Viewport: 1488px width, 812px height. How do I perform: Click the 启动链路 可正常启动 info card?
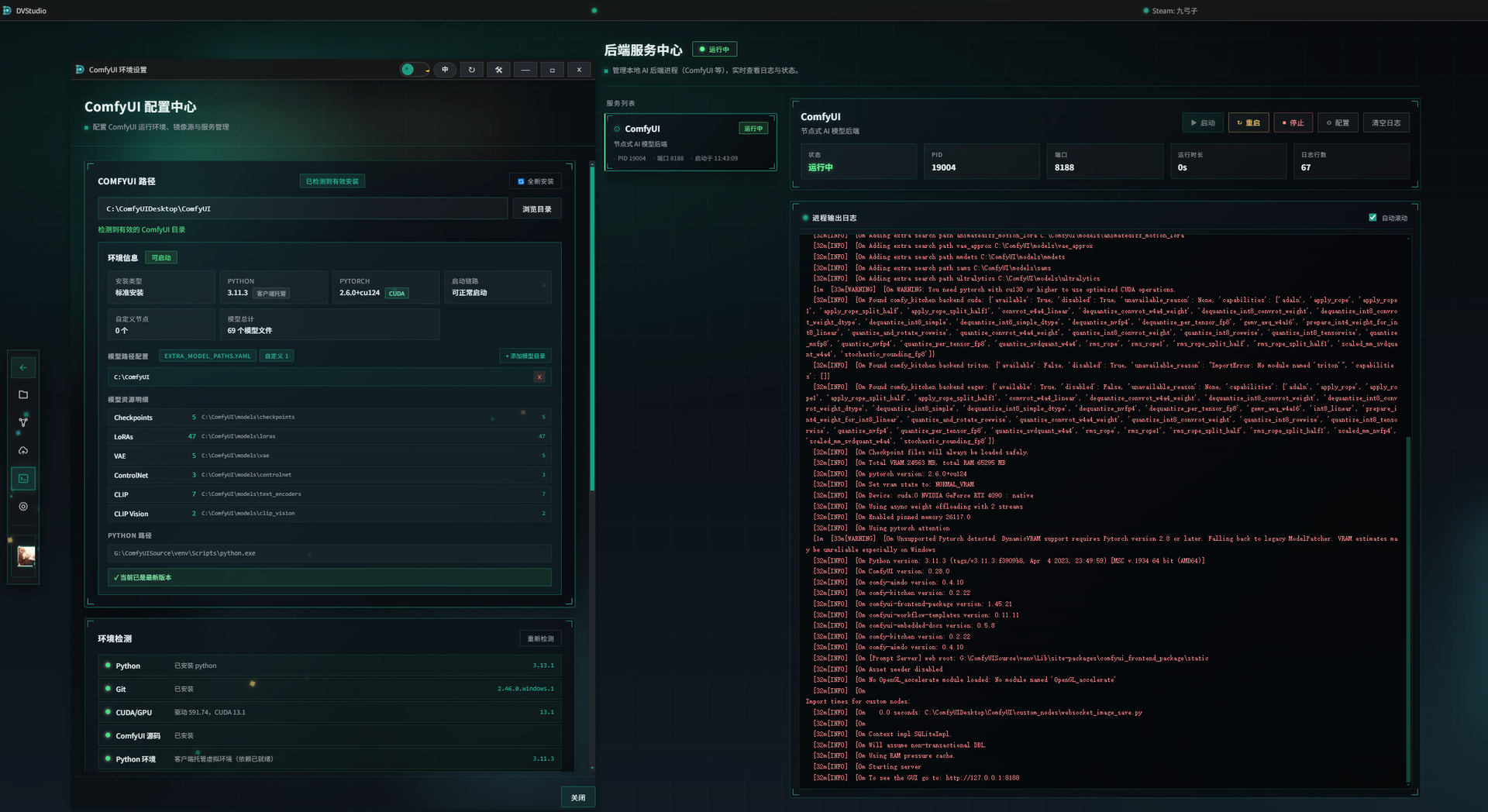click(498, 287)
